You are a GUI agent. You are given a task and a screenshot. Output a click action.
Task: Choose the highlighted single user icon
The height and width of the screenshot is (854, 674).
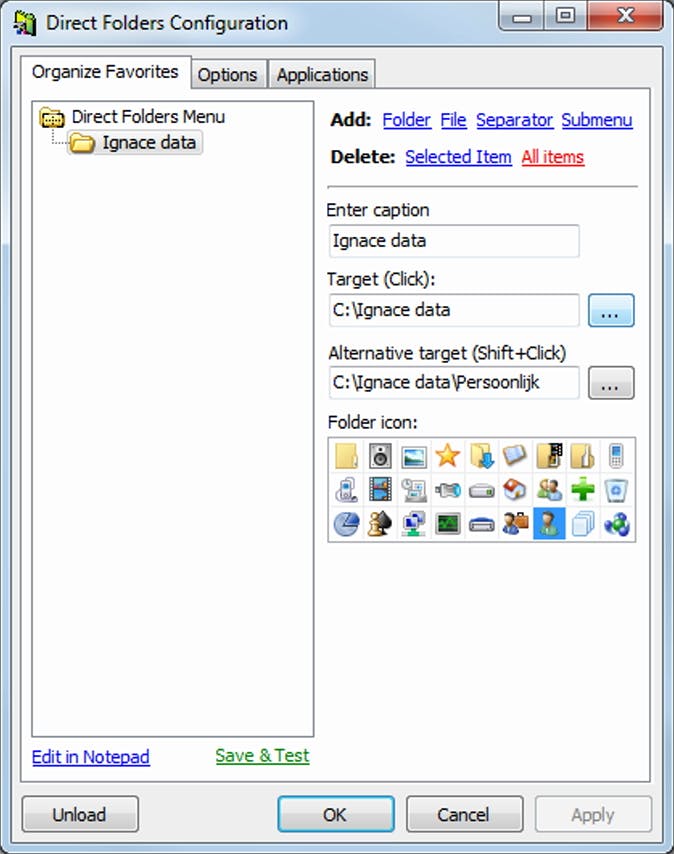point(549,523)
